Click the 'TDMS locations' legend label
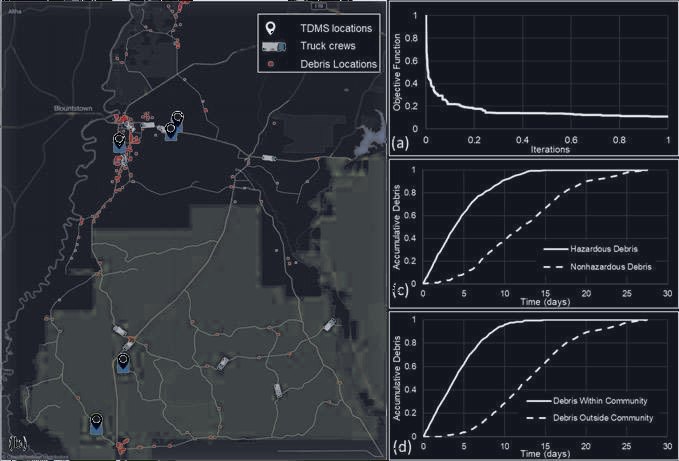 pyautogui.click(x=336, y=29)
